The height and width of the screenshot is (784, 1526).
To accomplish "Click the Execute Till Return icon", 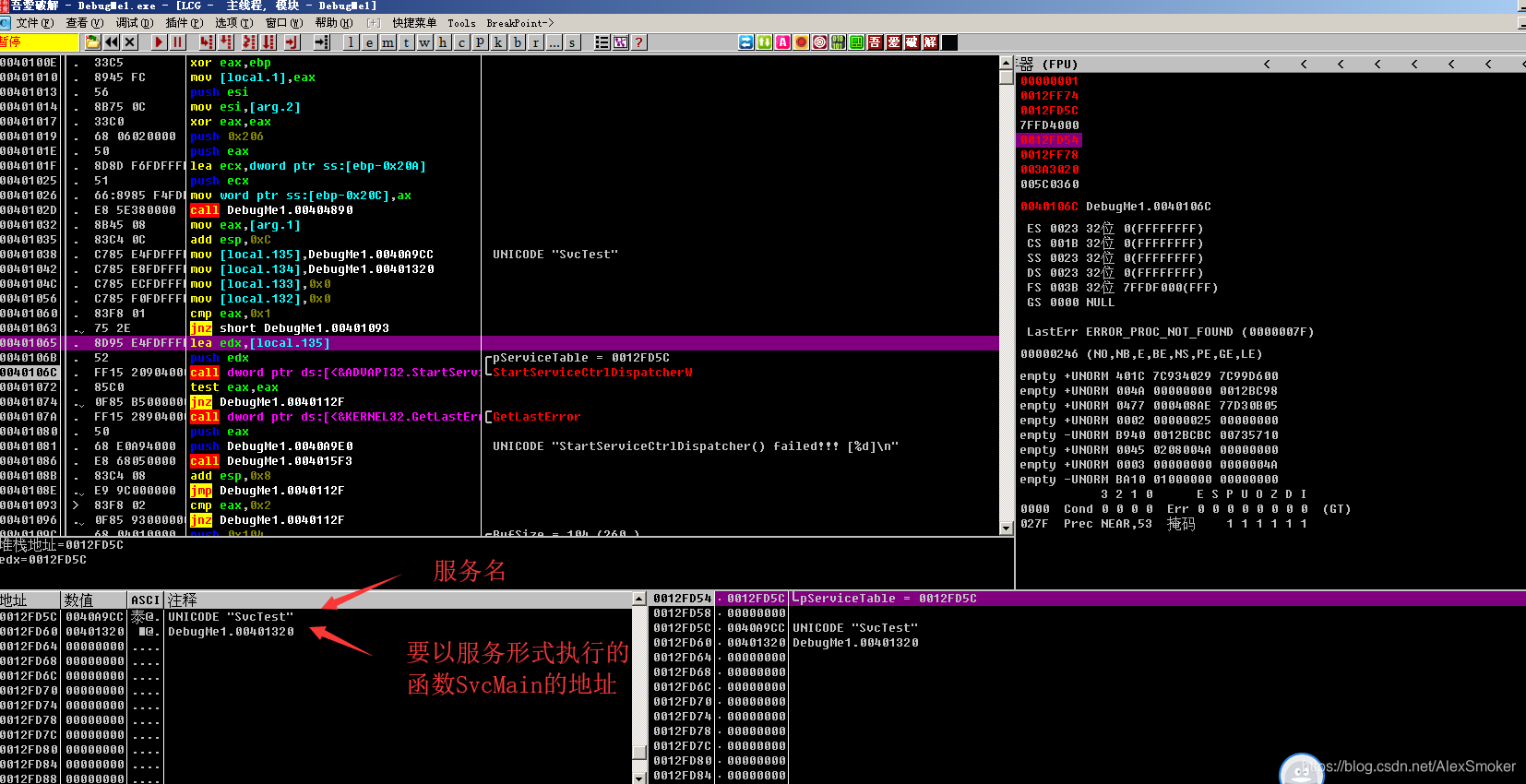I will pyautogui.click(x=292, y=42).
